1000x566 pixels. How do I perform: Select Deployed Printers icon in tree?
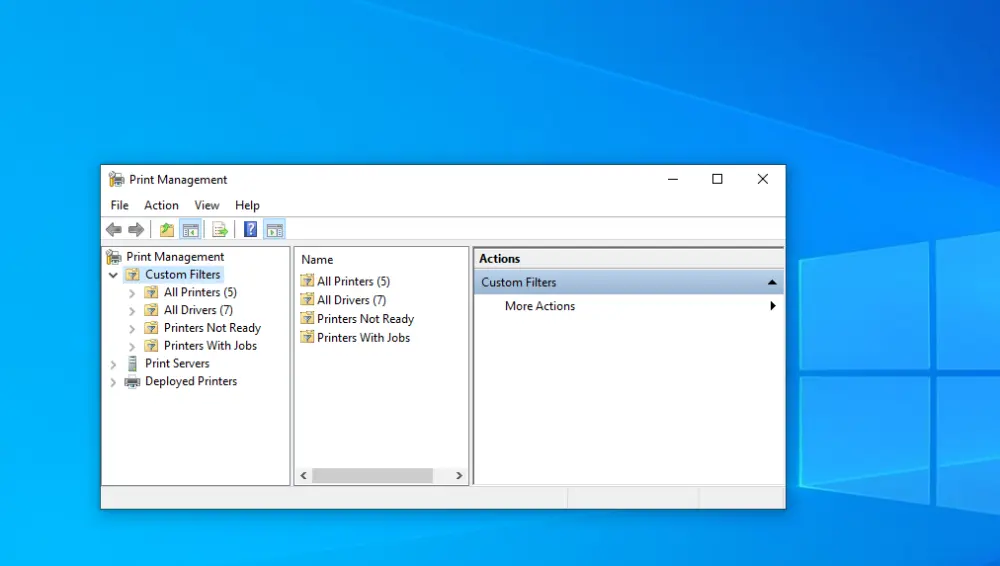point(132,382)
